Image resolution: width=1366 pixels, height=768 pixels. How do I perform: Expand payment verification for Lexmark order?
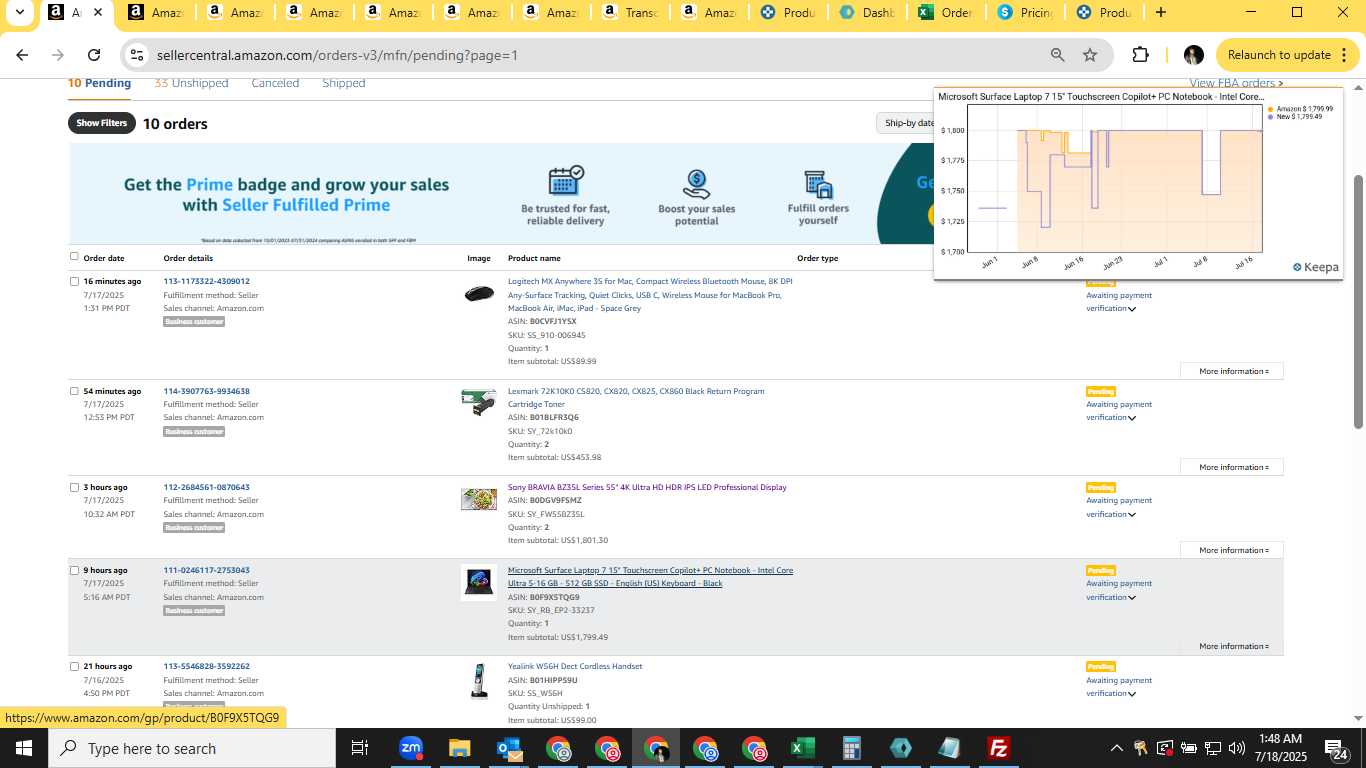point(1132,418)
